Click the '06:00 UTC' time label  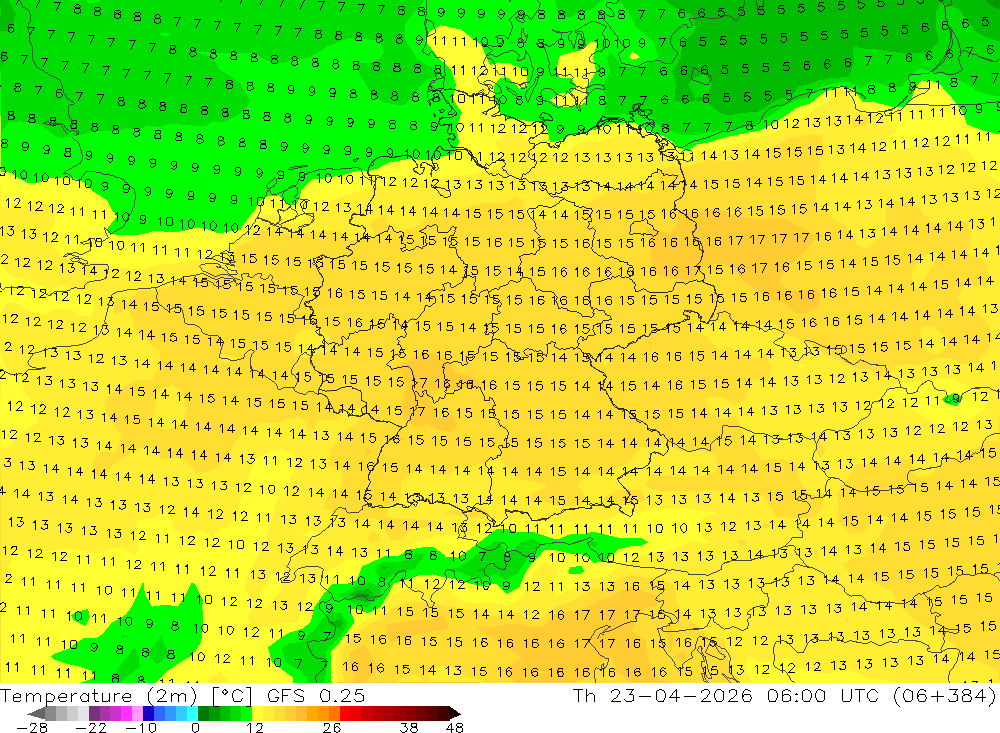(x=823, y=695)
